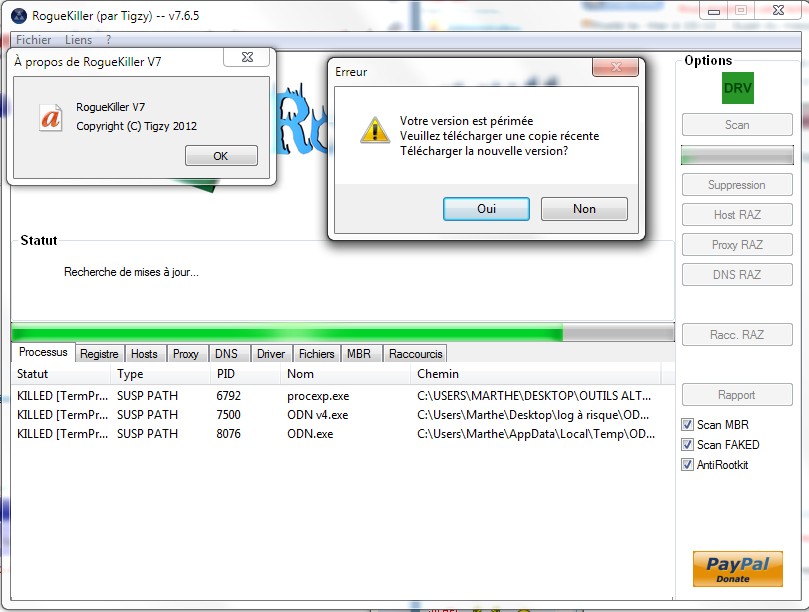
Task: Minimize the RogueKiller main window
Action: (714, 11)
